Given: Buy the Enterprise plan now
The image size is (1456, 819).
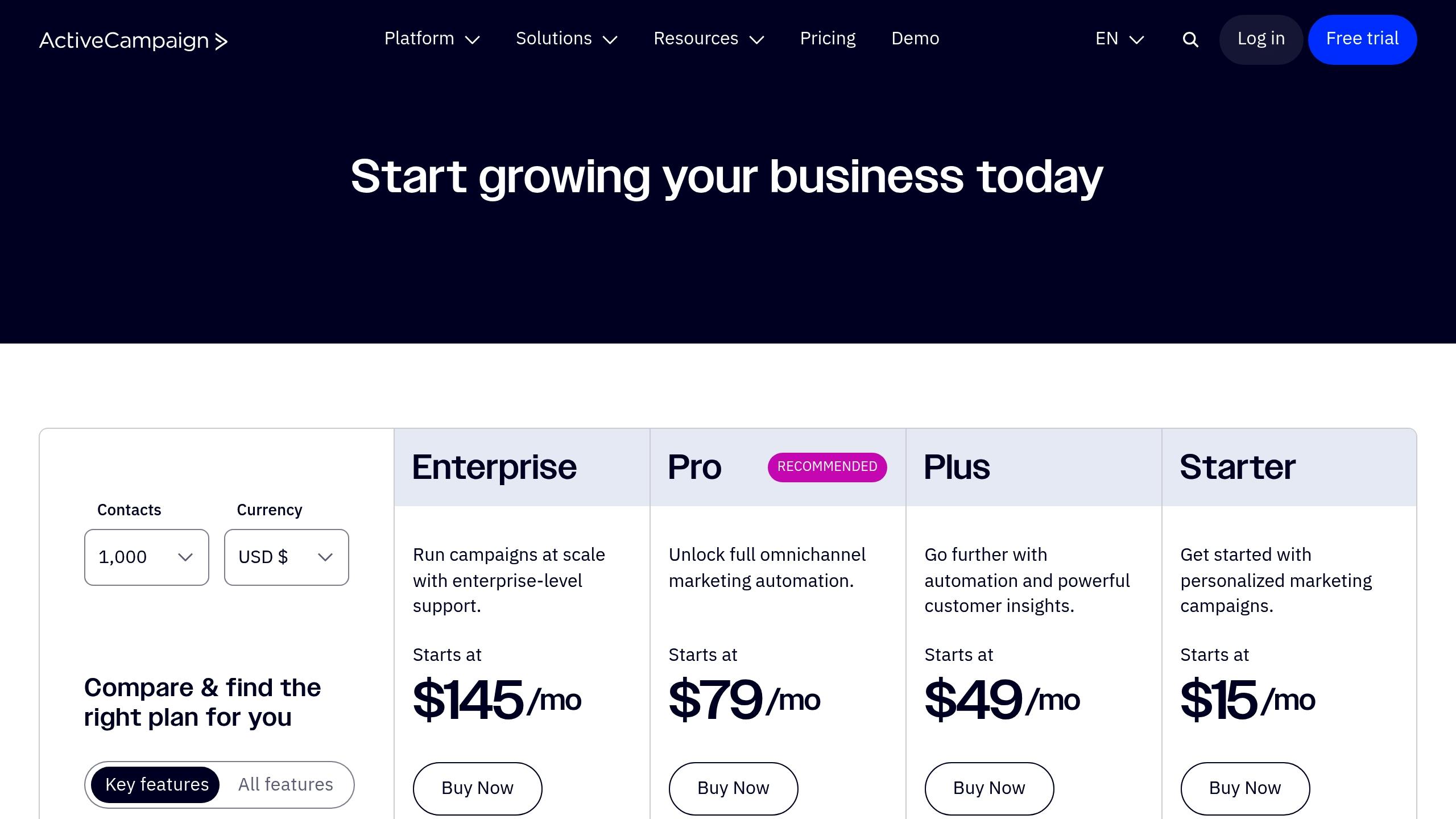Looking at the screenshot, I should [477, 788].
